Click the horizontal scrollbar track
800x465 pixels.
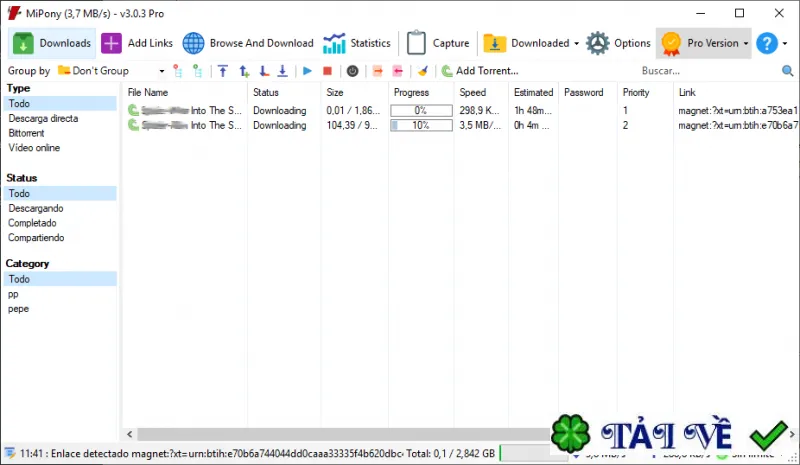(x=342, y=434)
